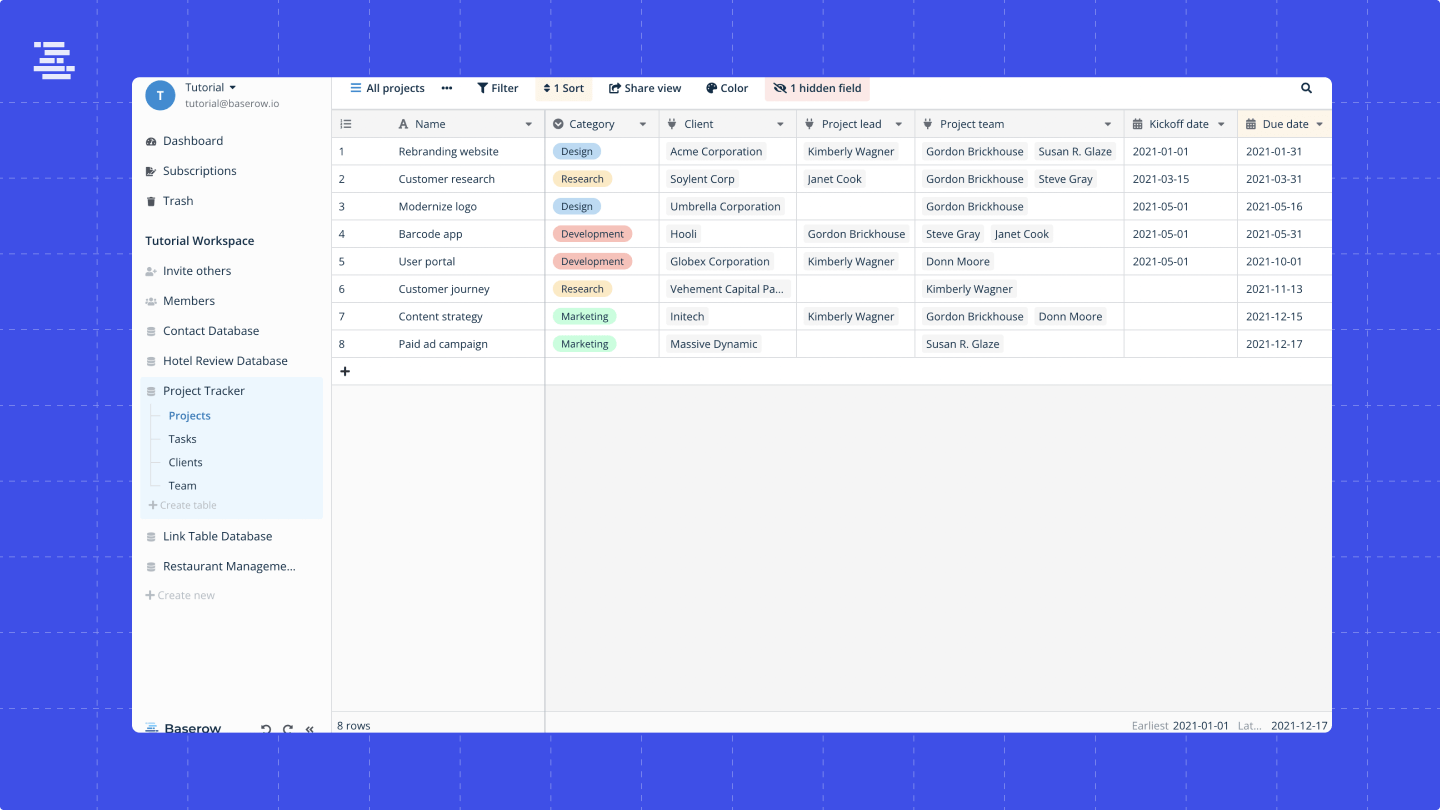1441x810 pixels.
Task: Click the Contact Database icon
Action: click(x=151, y=331)
